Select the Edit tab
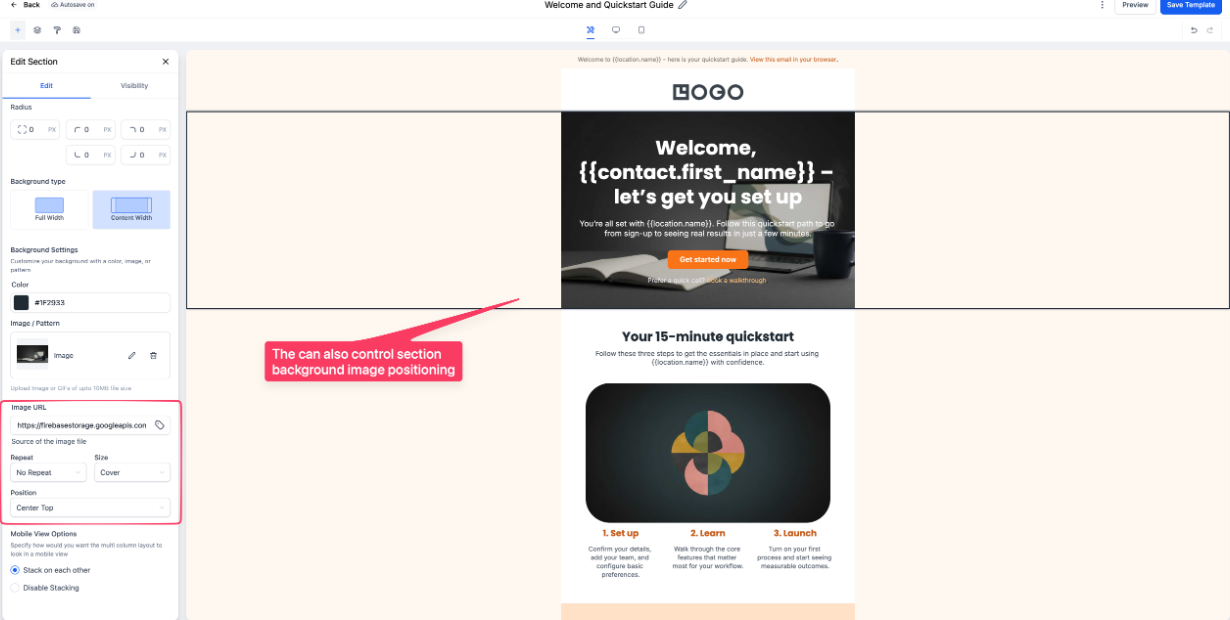Image resolution: width=1230 pixels, height=620 pixels. [x=46, y=86]
